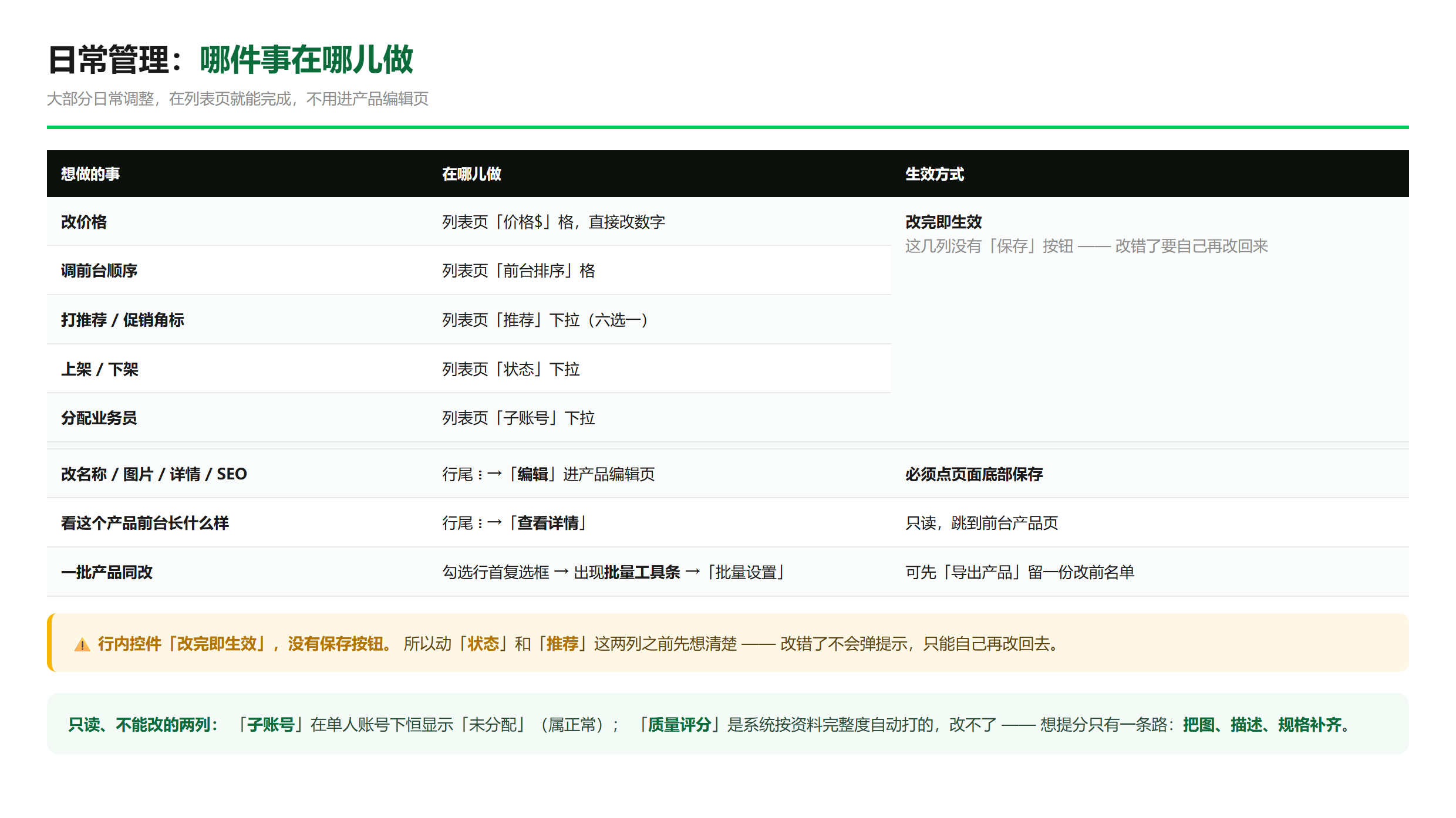
Task: Click cell 「列表页「子账号」下拉」
Action: point(519,418)
